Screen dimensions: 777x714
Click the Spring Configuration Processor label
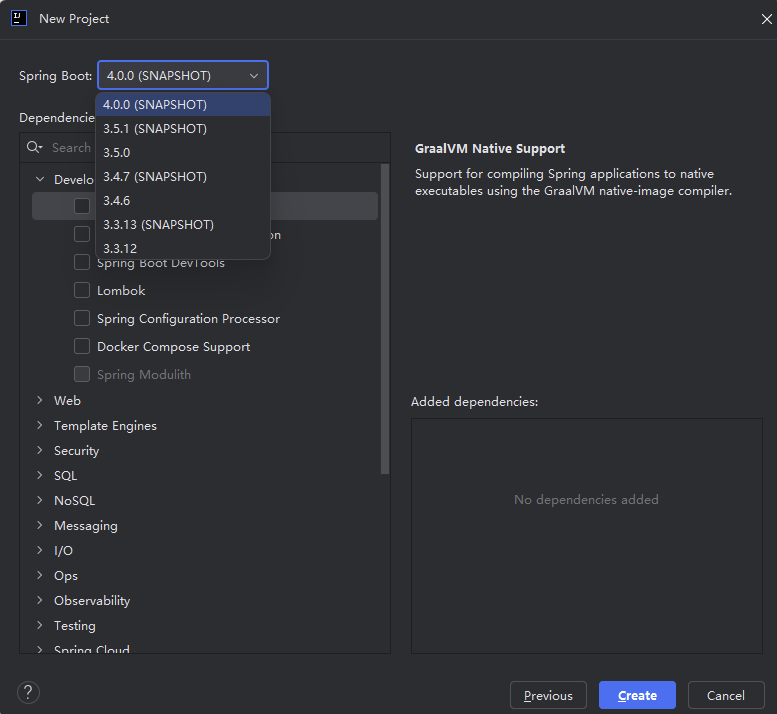(188, 319)
